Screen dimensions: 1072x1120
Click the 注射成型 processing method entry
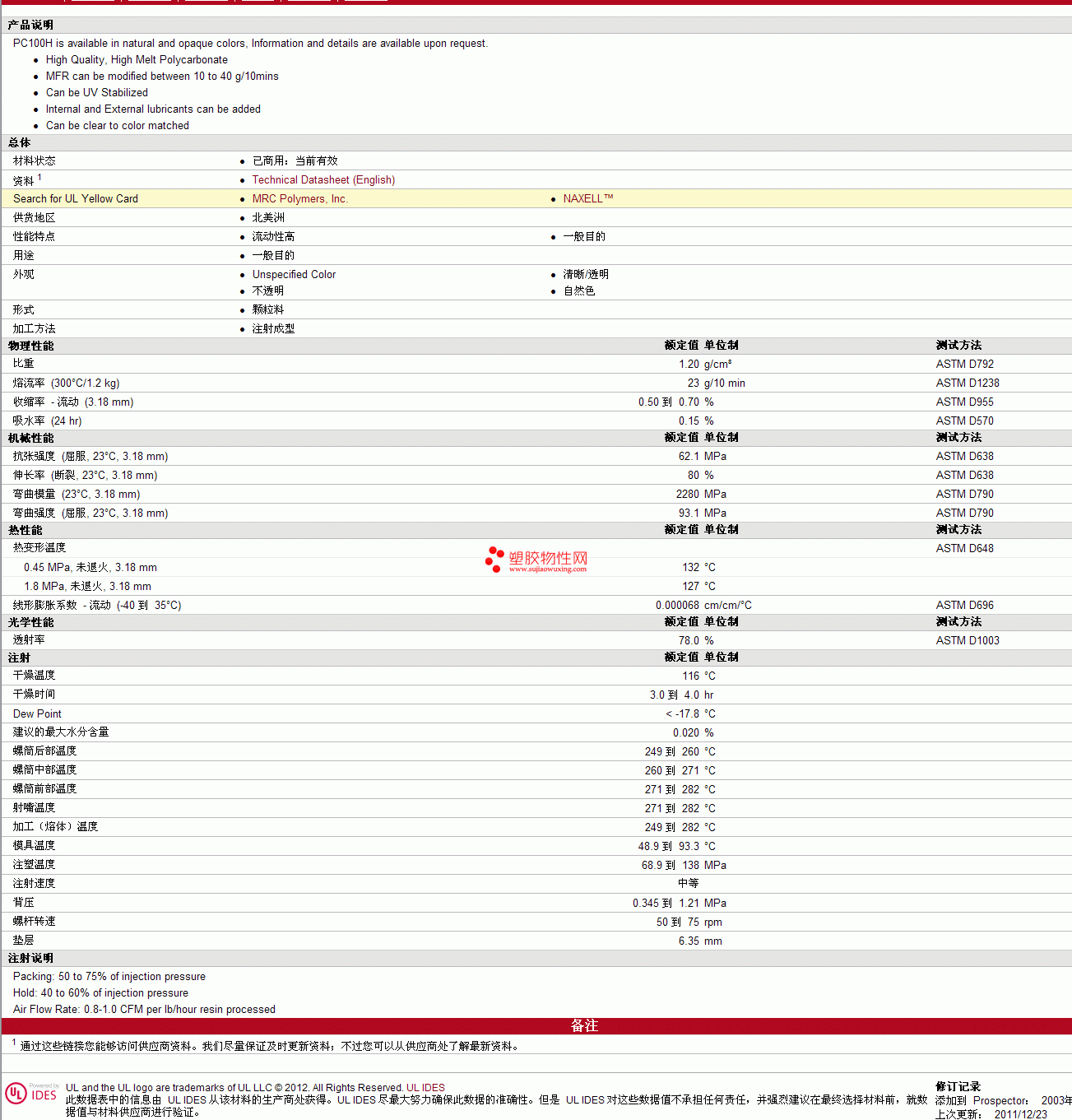click(273, 328)
